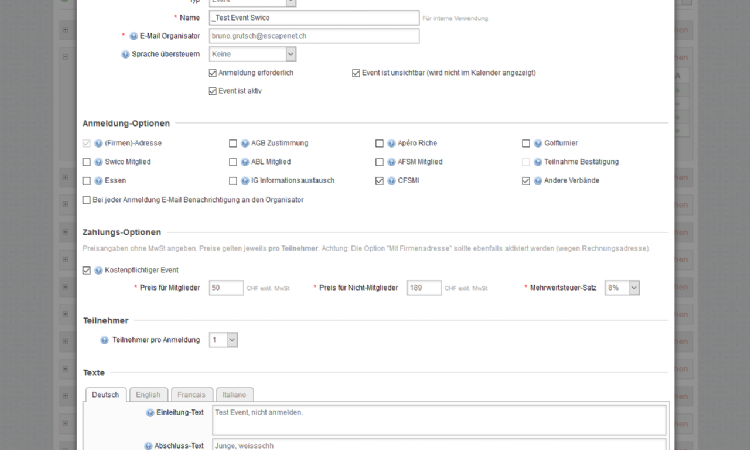750x450 pixels.
Task: Expand Teilnehmer pro Anmeldung dropdown
Action: tap(223, 340)
